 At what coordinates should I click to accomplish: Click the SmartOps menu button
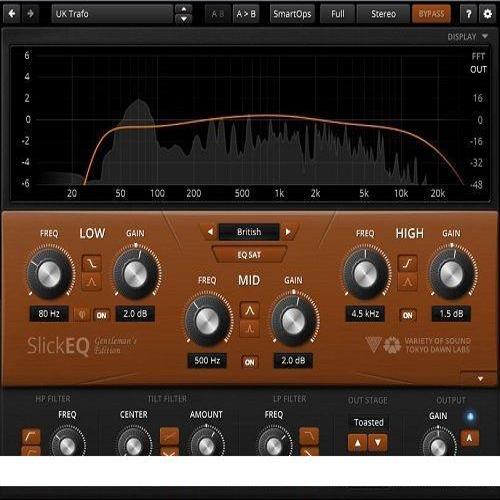click(292, 14)
